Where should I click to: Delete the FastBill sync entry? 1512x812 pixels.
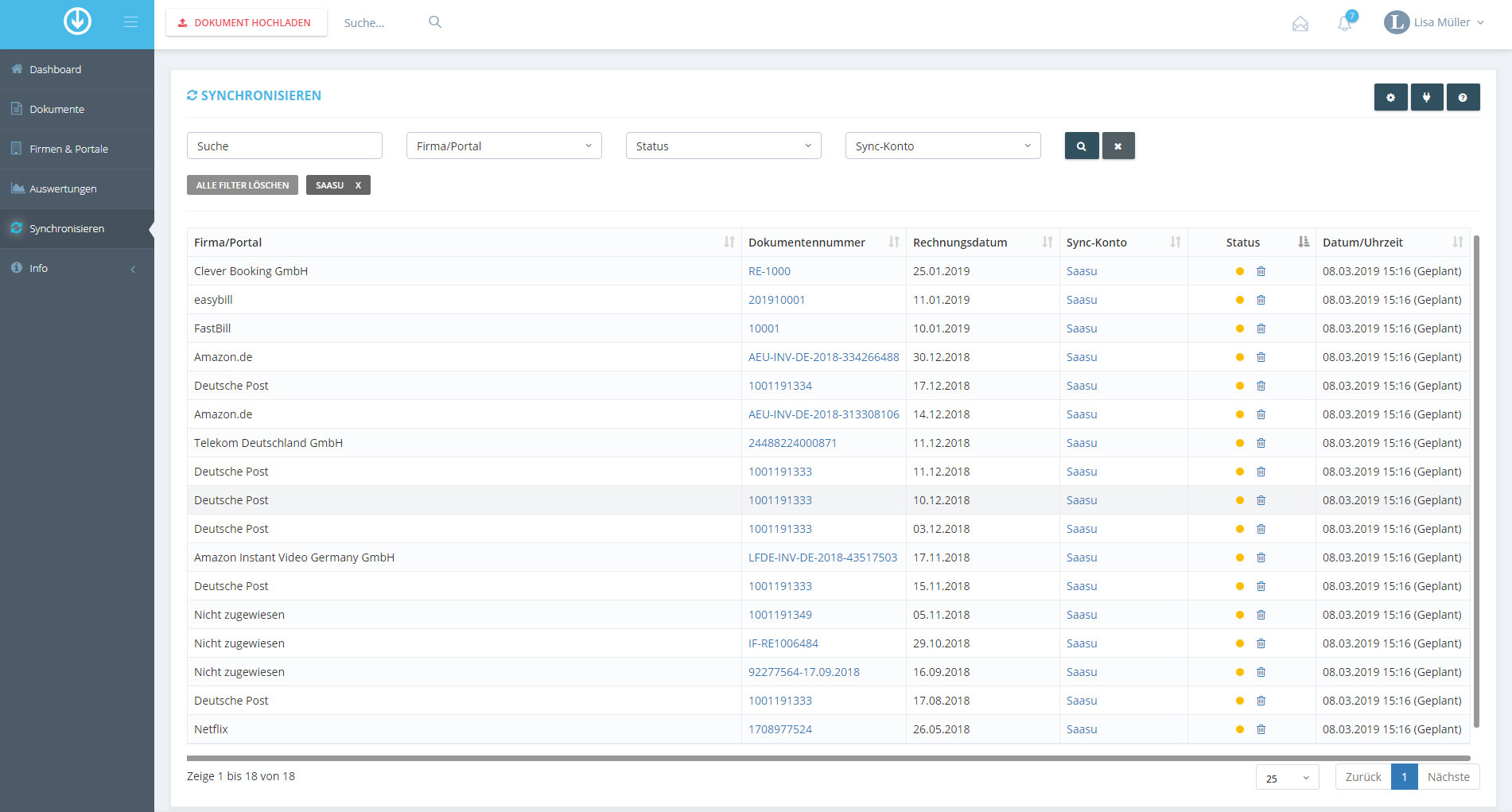click(x=1261, y=328)
